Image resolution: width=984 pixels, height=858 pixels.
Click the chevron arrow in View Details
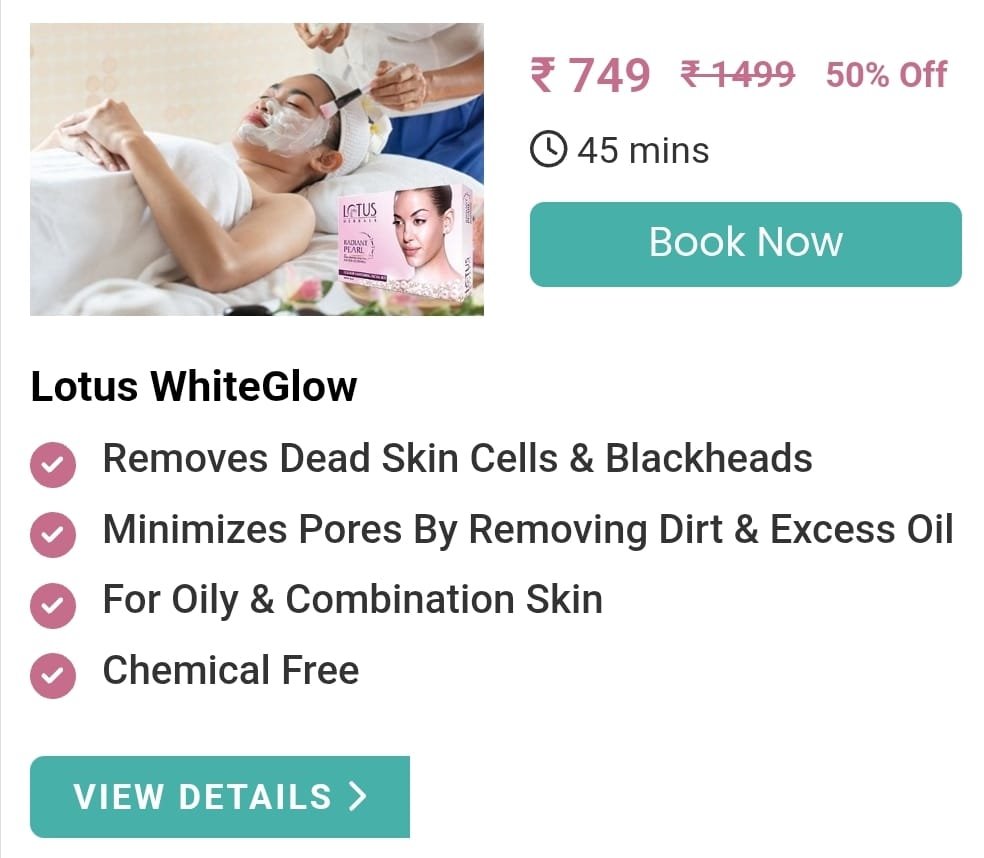tap(358, 796)
